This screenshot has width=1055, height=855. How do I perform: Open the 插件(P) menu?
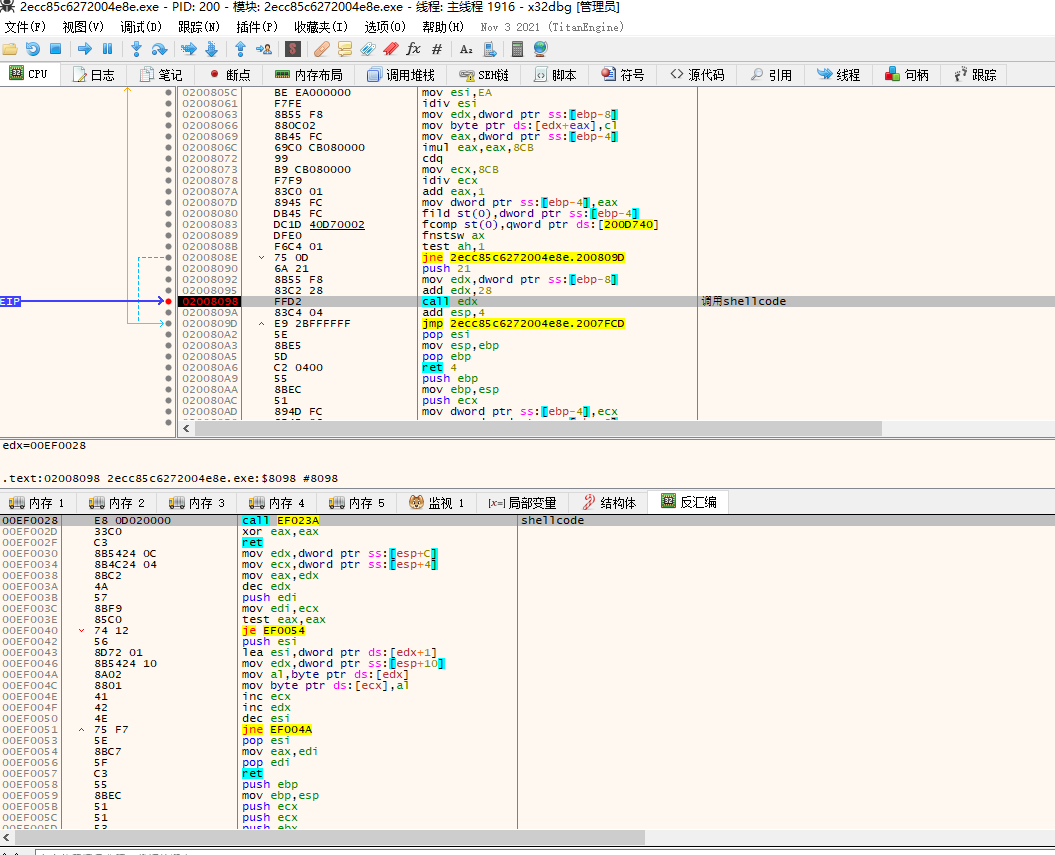click(257, 27)
